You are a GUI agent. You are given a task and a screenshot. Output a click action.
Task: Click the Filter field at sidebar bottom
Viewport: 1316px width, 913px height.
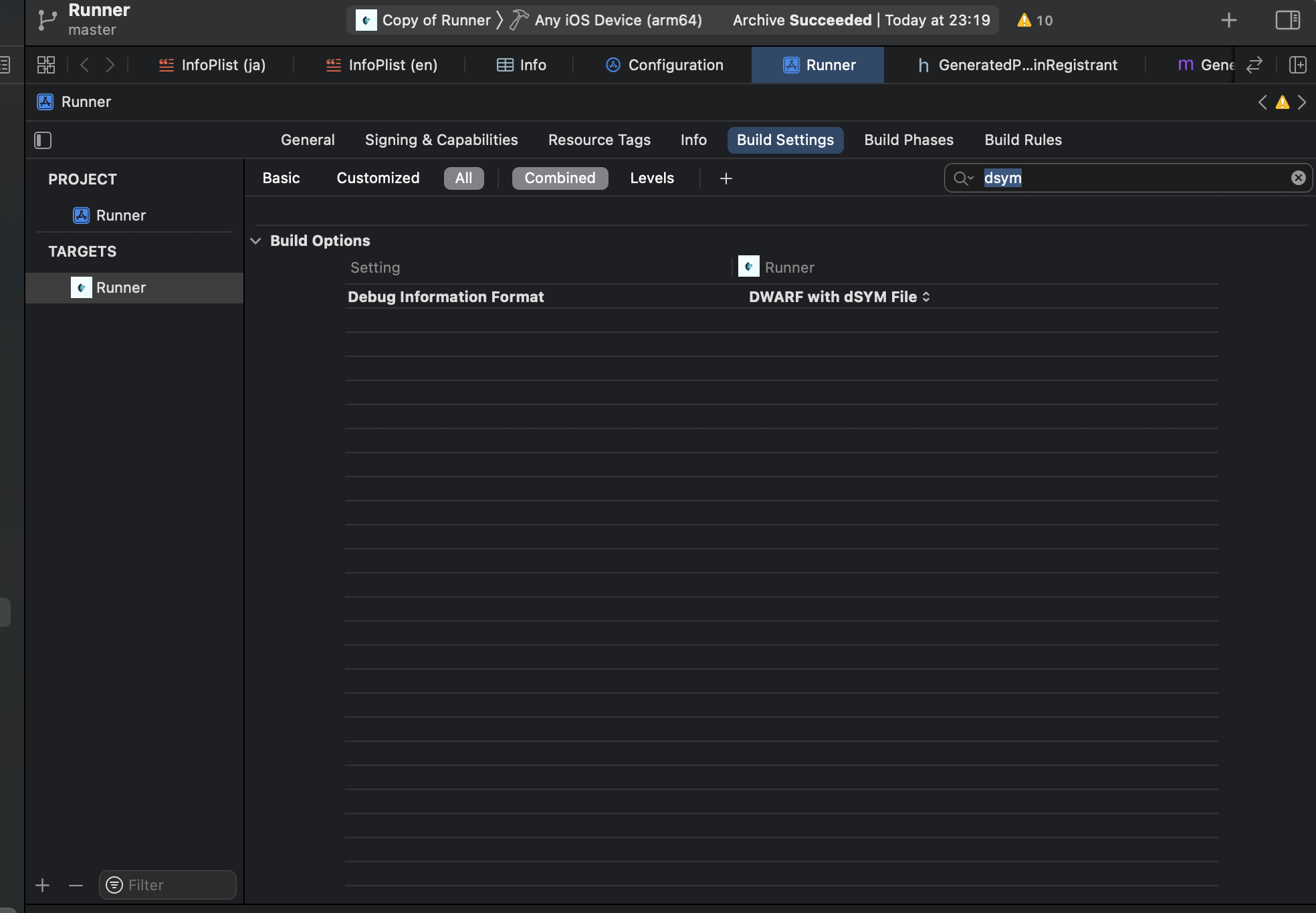(167, 884)
